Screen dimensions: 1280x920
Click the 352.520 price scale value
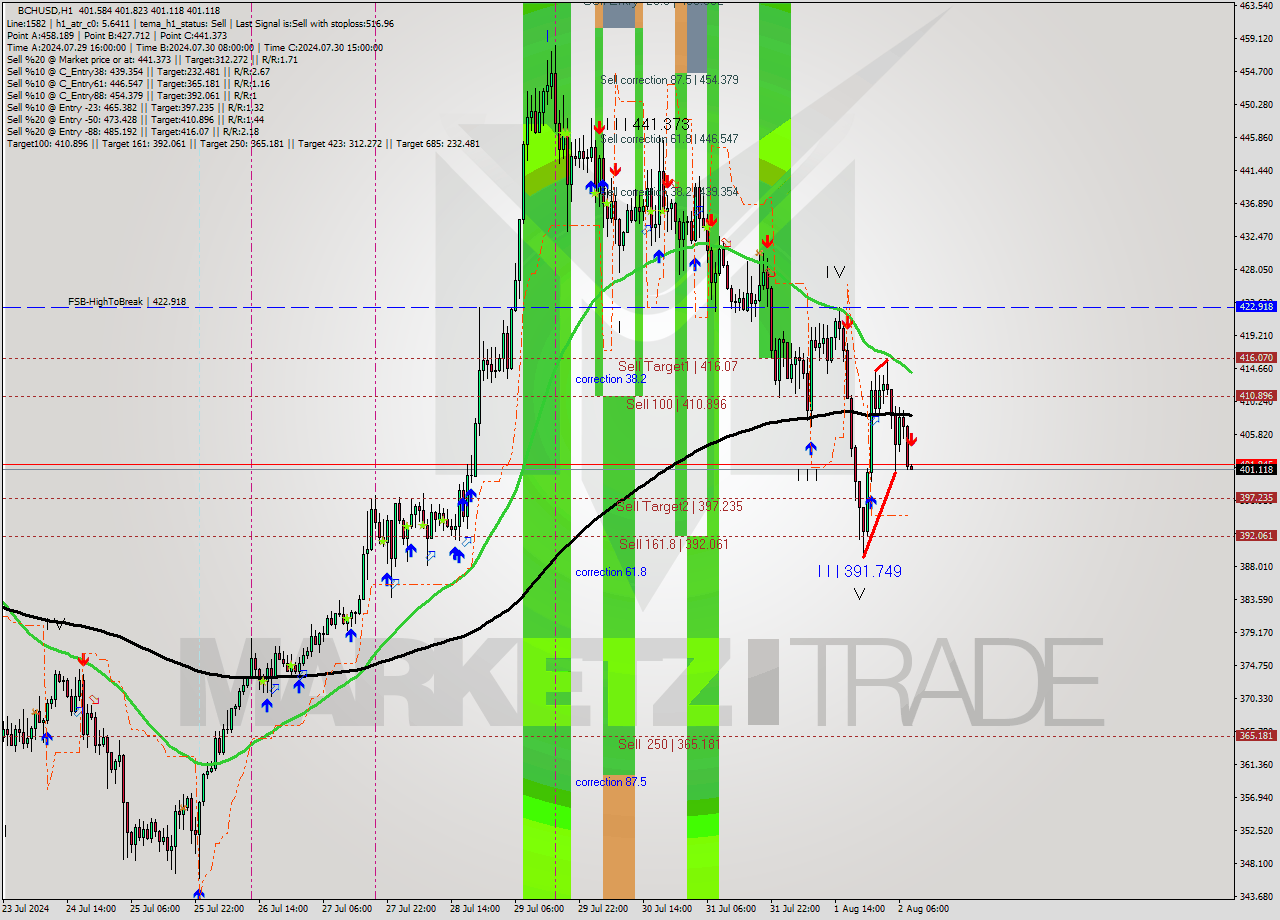1256,831
